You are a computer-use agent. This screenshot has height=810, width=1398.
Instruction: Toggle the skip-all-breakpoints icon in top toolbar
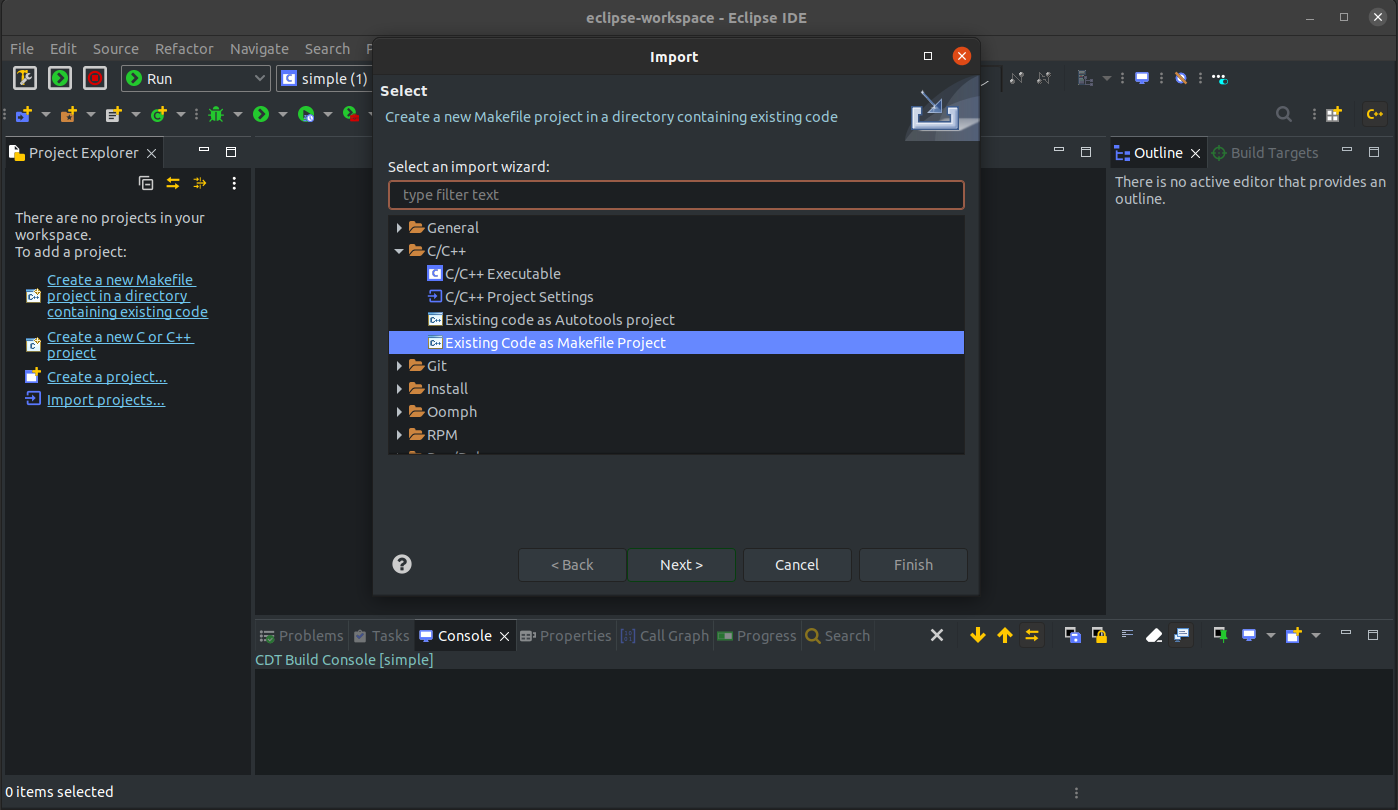coord(1180,78)
